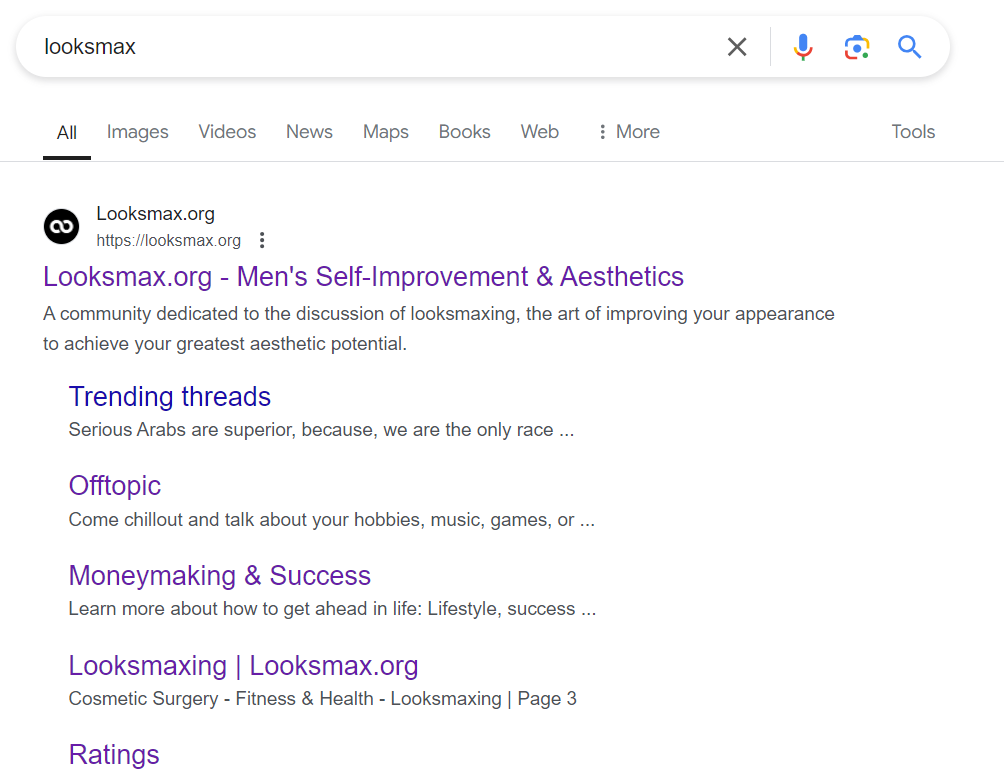Open the Tools options

click(x=912, y=132)
